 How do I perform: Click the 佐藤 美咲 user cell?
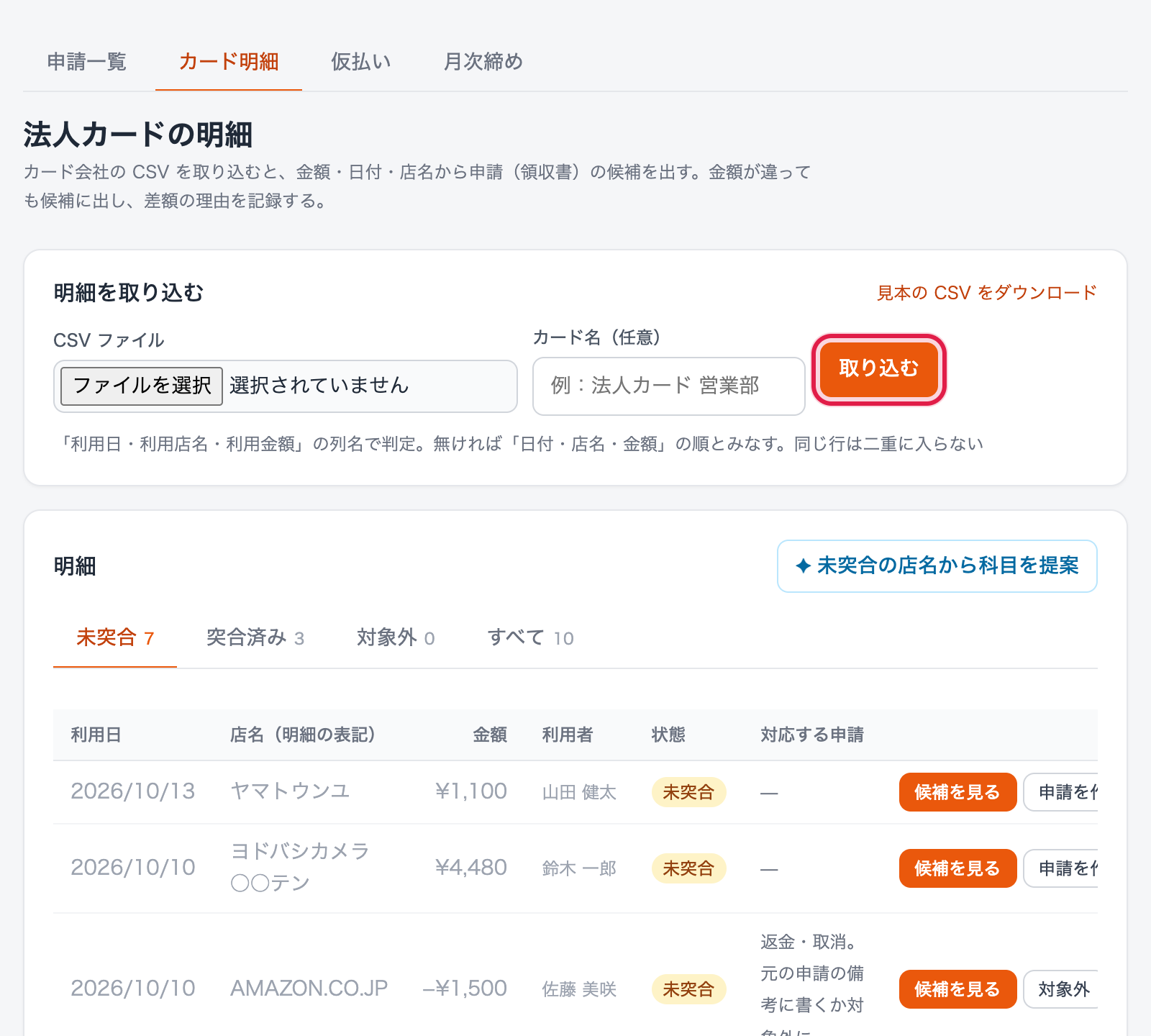(x=579, y=989)
